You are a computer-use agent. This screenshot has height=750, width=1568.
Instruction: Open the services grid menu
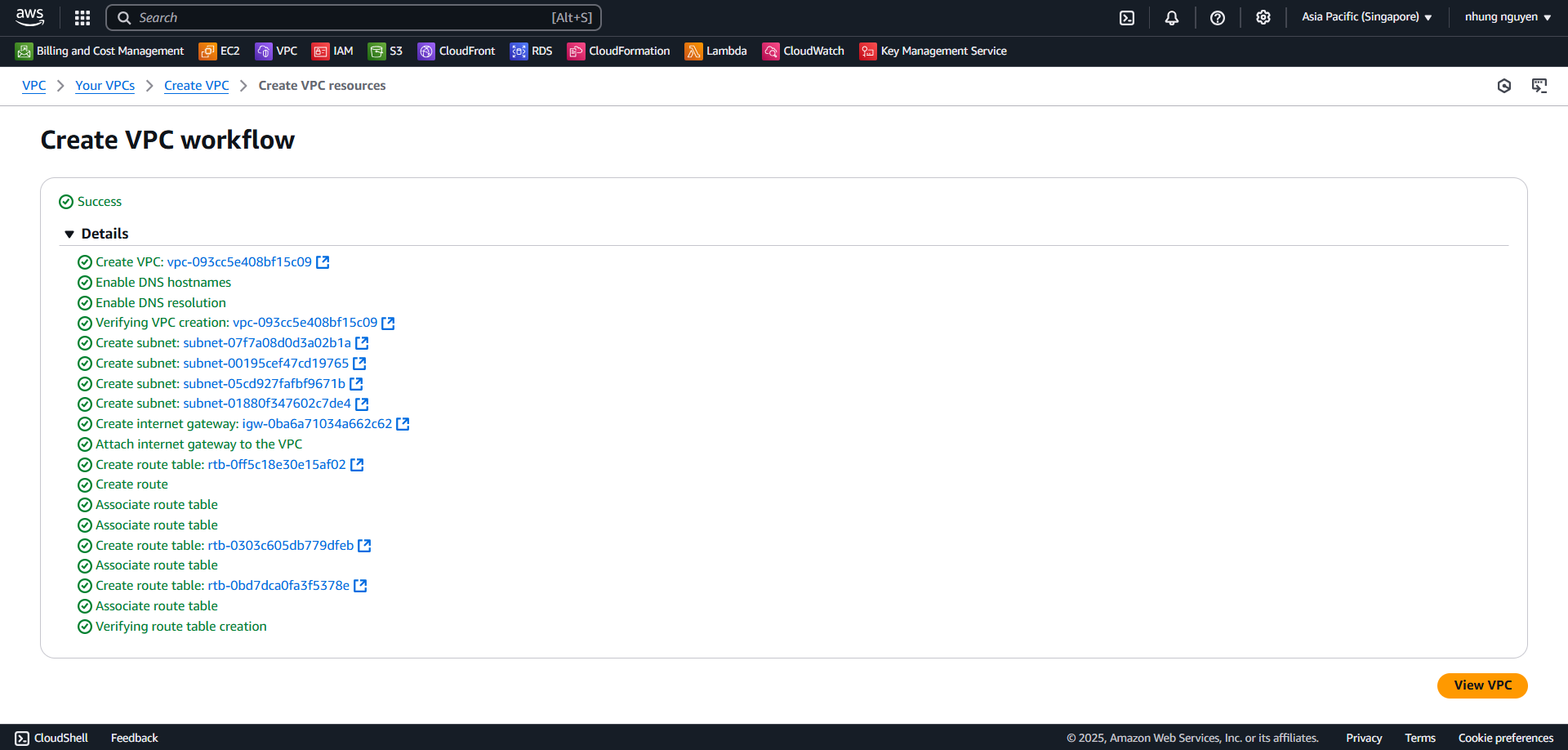point(82,17)
